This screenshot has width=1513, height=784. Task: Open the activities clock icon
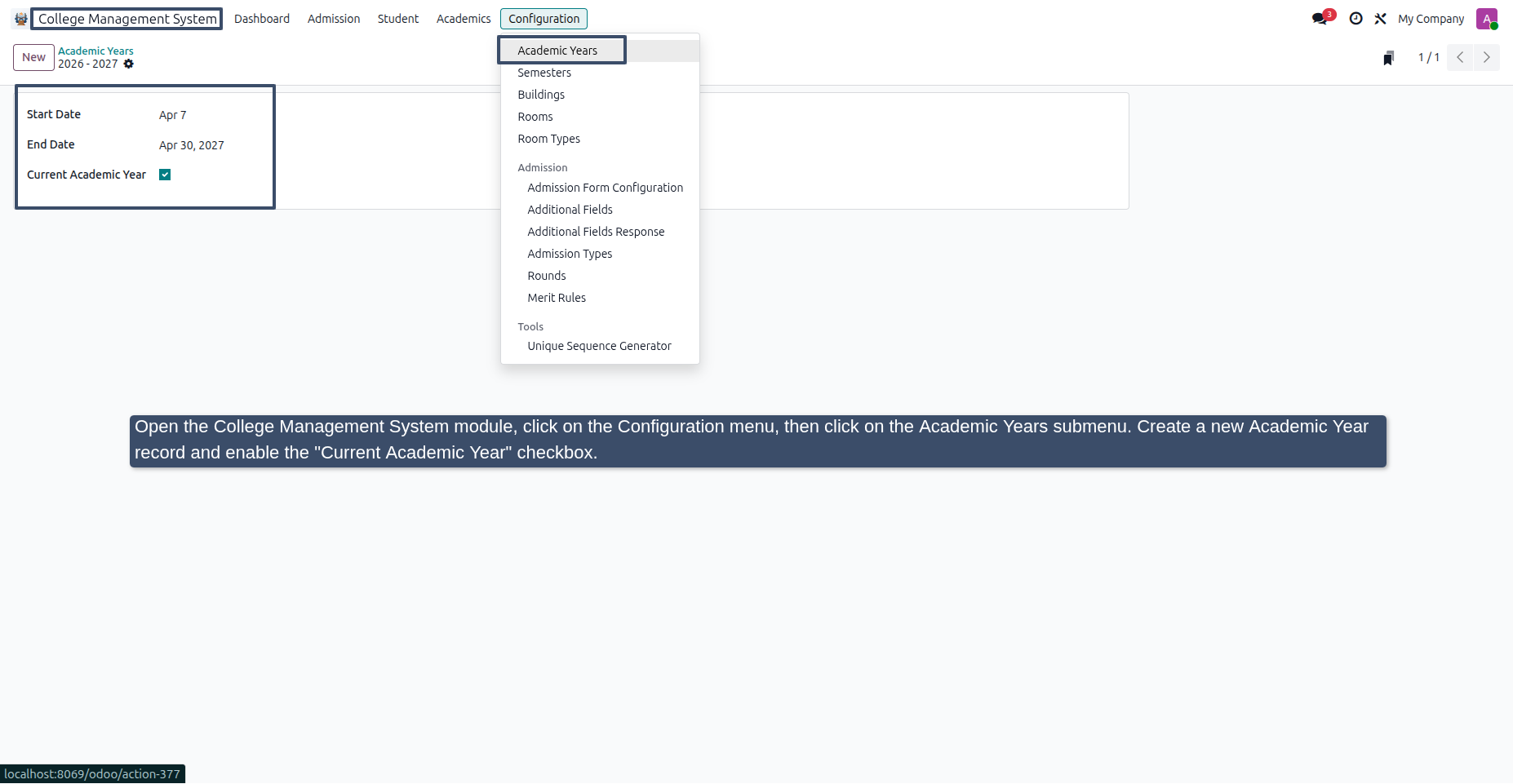click(1355, 19)
